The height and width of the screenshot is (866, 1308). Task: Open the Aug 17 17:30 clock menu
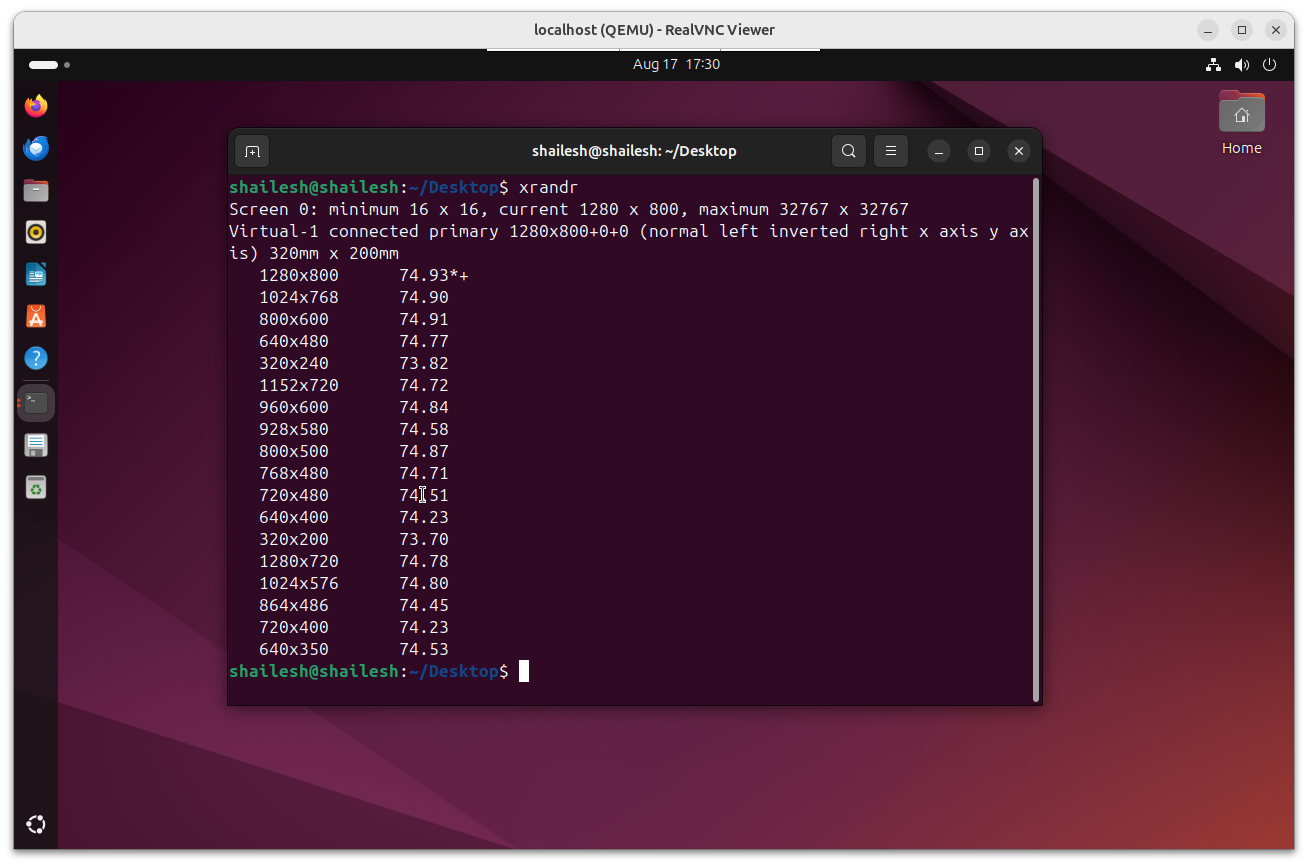tap(676, 65)
